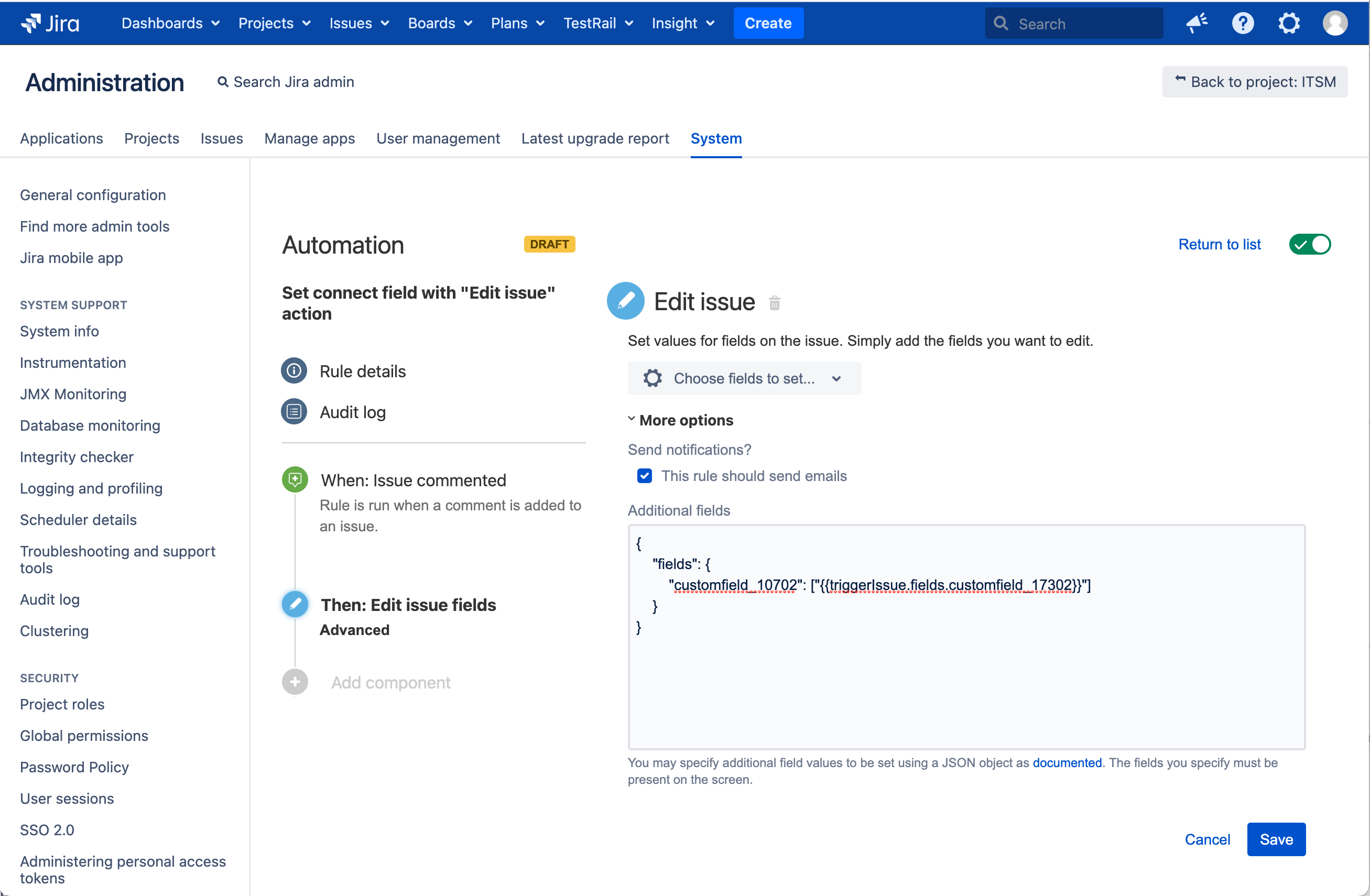Click the Jira logo

(x=50, y=24)
